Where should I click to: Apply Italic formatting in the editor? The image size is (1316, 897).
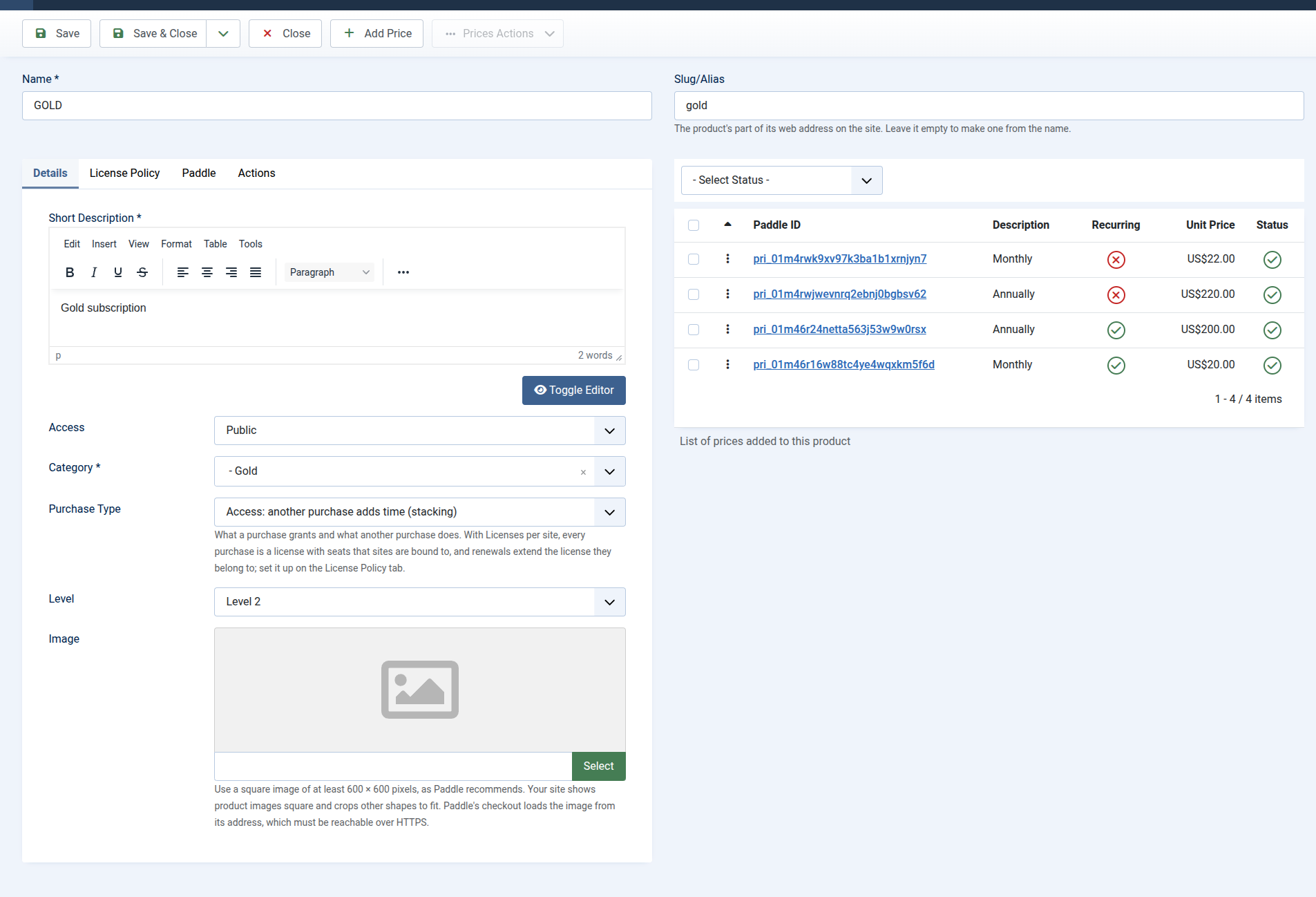94,272
